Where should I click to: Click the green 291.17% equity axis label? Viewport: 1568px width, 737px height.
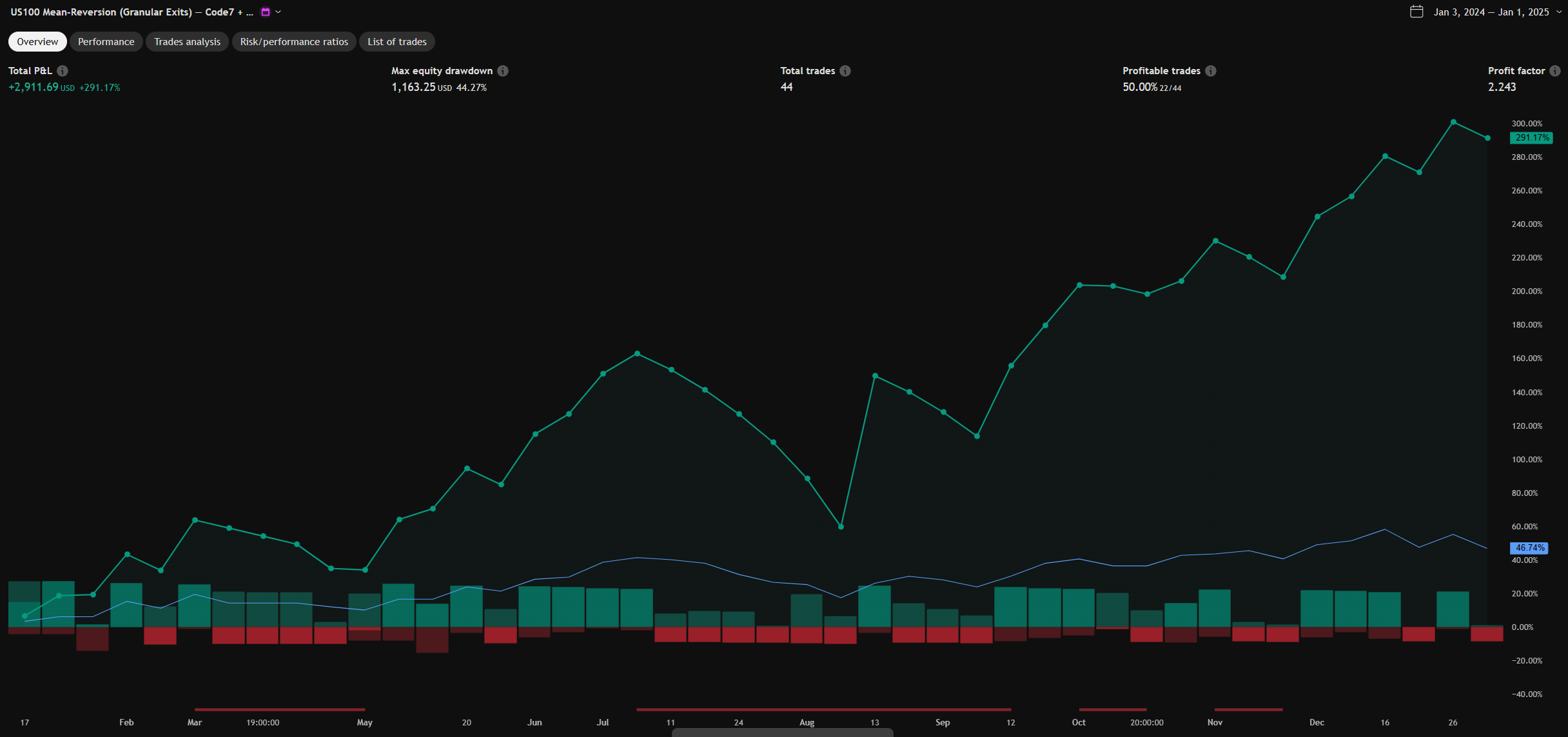point(1531,138)
